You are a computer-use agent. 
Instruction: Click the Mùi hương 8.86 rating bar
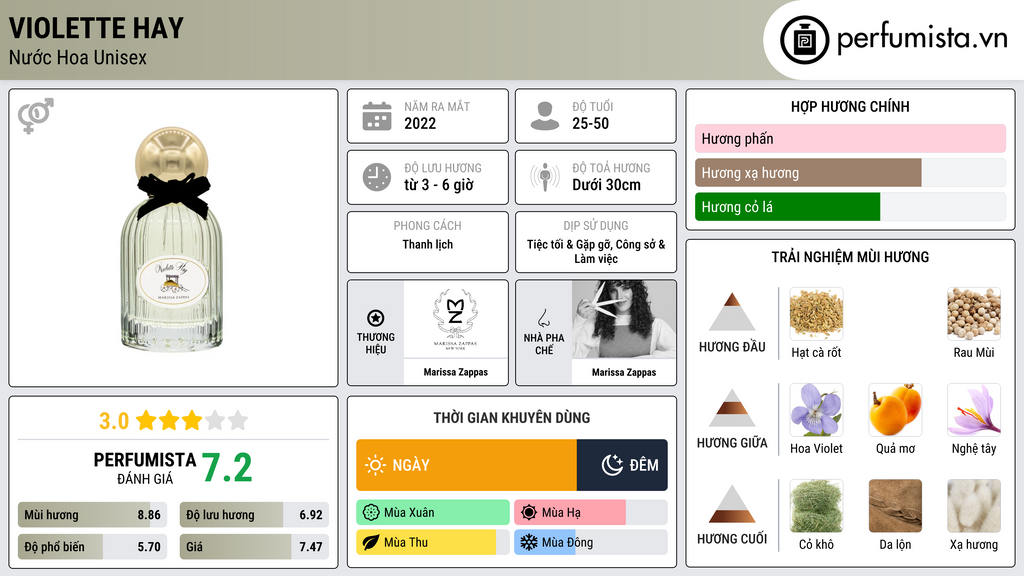click(x=93, y=515)
